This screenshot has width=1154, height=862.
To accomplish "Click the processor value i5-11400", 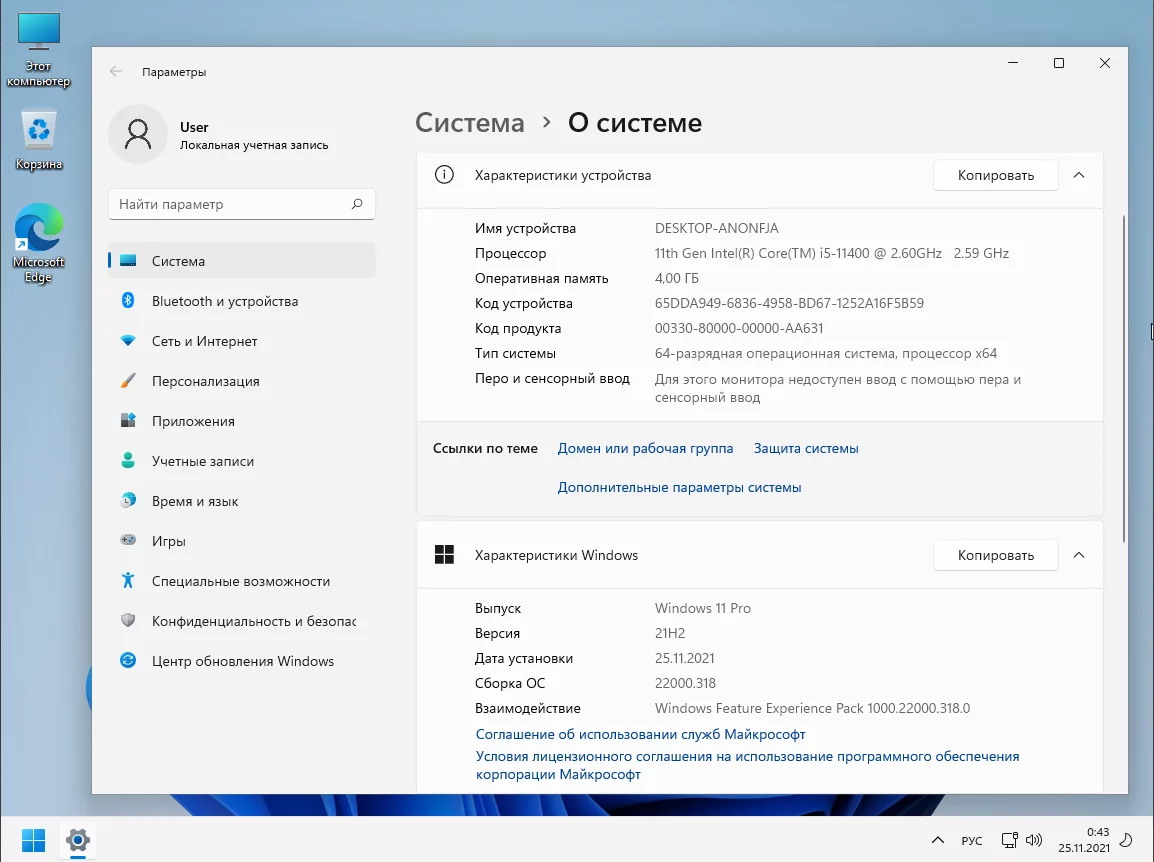I will coord(832,253).
